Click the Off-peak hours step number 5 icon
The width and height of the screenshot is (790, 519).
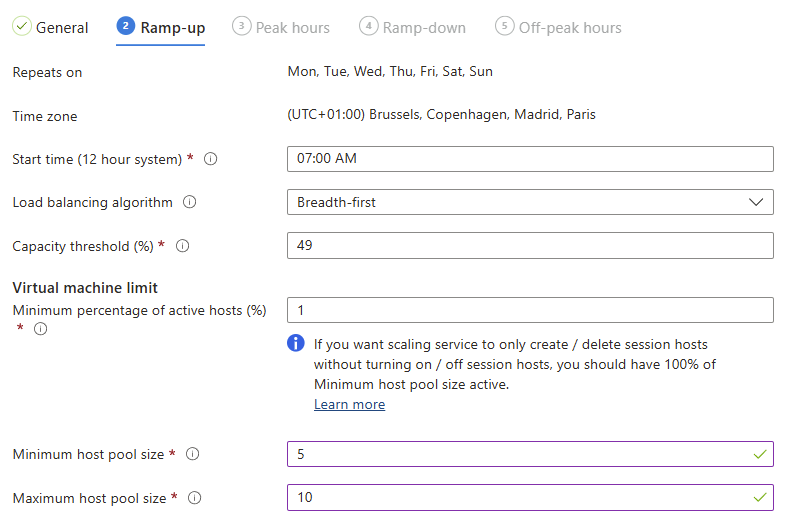click(x=504, y=26)
